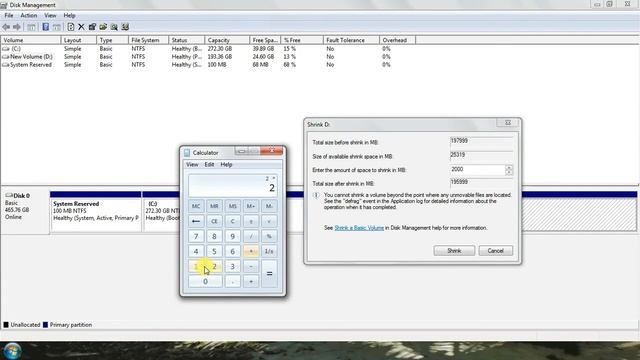Click the '193.36 GB' capacity cell

(220, 57)
